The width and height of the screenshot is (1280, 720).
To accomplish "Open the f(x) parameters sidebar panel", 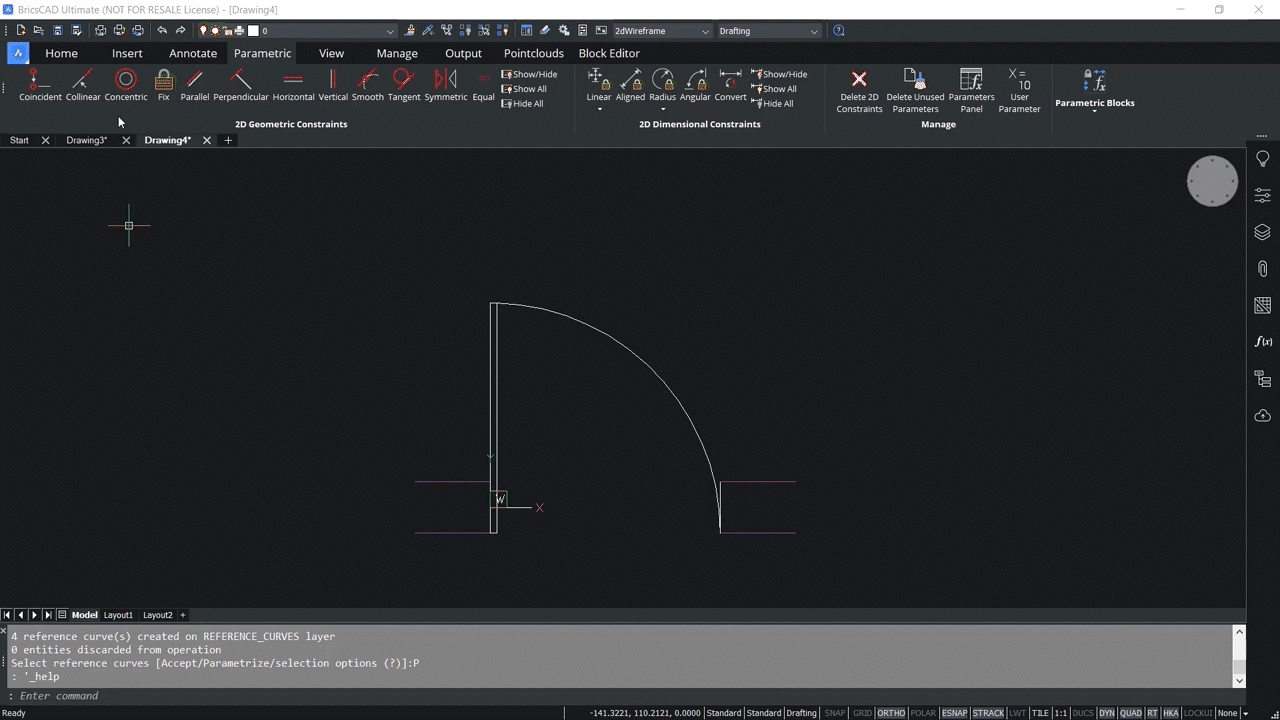I will click(x=1262, y=342).
